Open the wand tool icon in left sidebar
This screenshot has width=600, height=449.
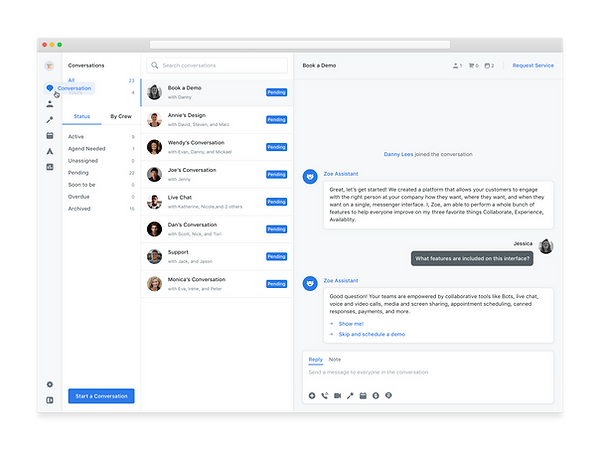50,120
